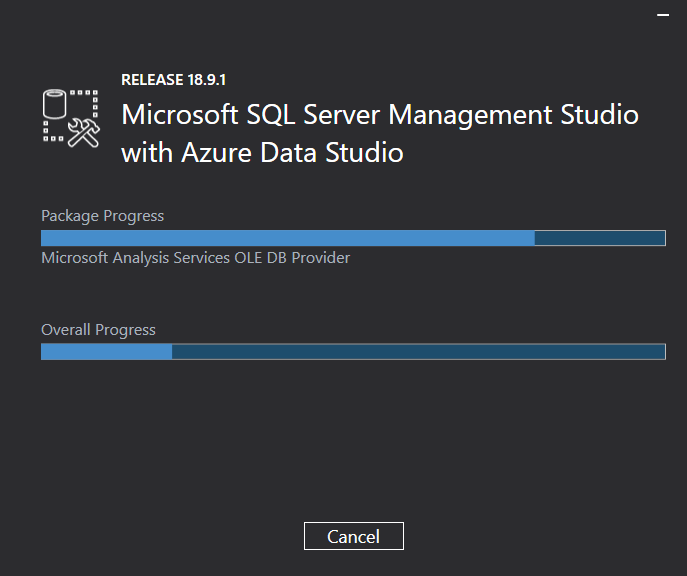Click the unfilled part of Package Progress bar
The image size is (687, 576).
point(599,238)
